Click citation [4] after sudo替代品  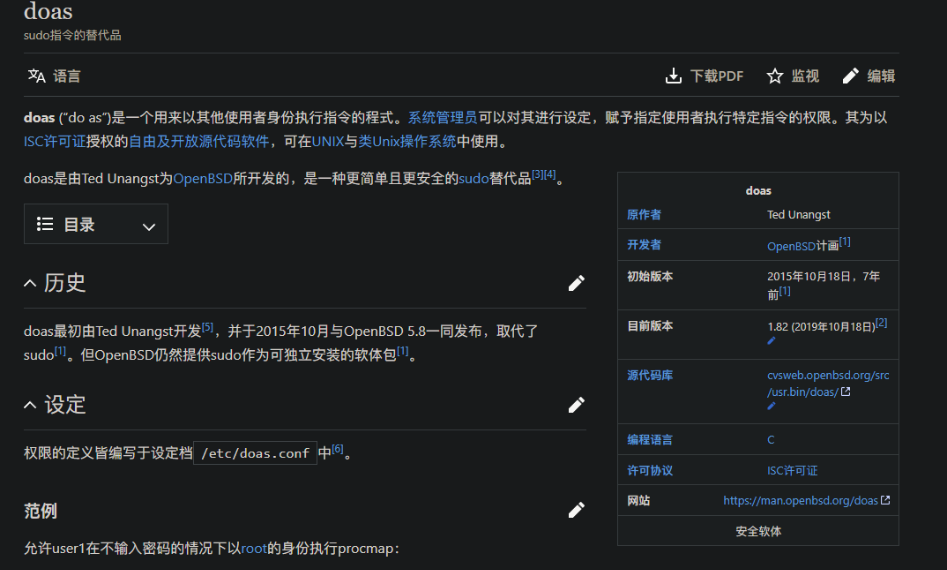[550, 175]
